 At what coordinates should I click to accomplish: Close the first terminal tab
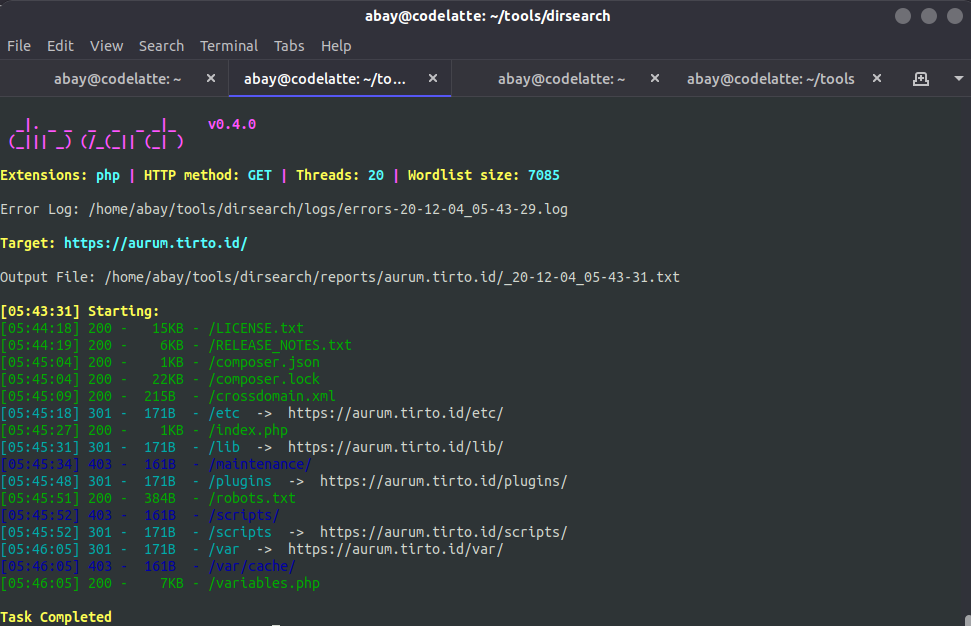210,77
